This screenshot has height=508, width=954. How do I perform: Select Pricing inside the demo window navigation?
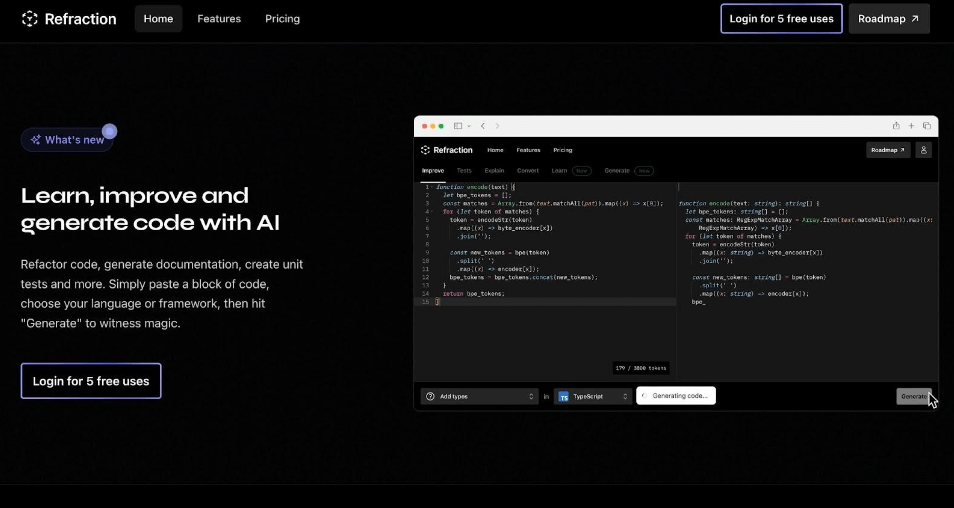(563, 150)
